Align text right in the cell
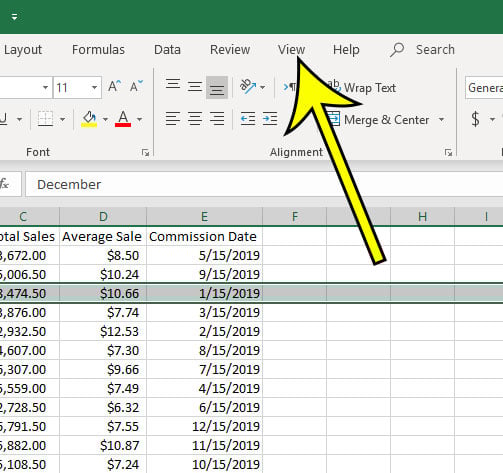 coord(217,119)
